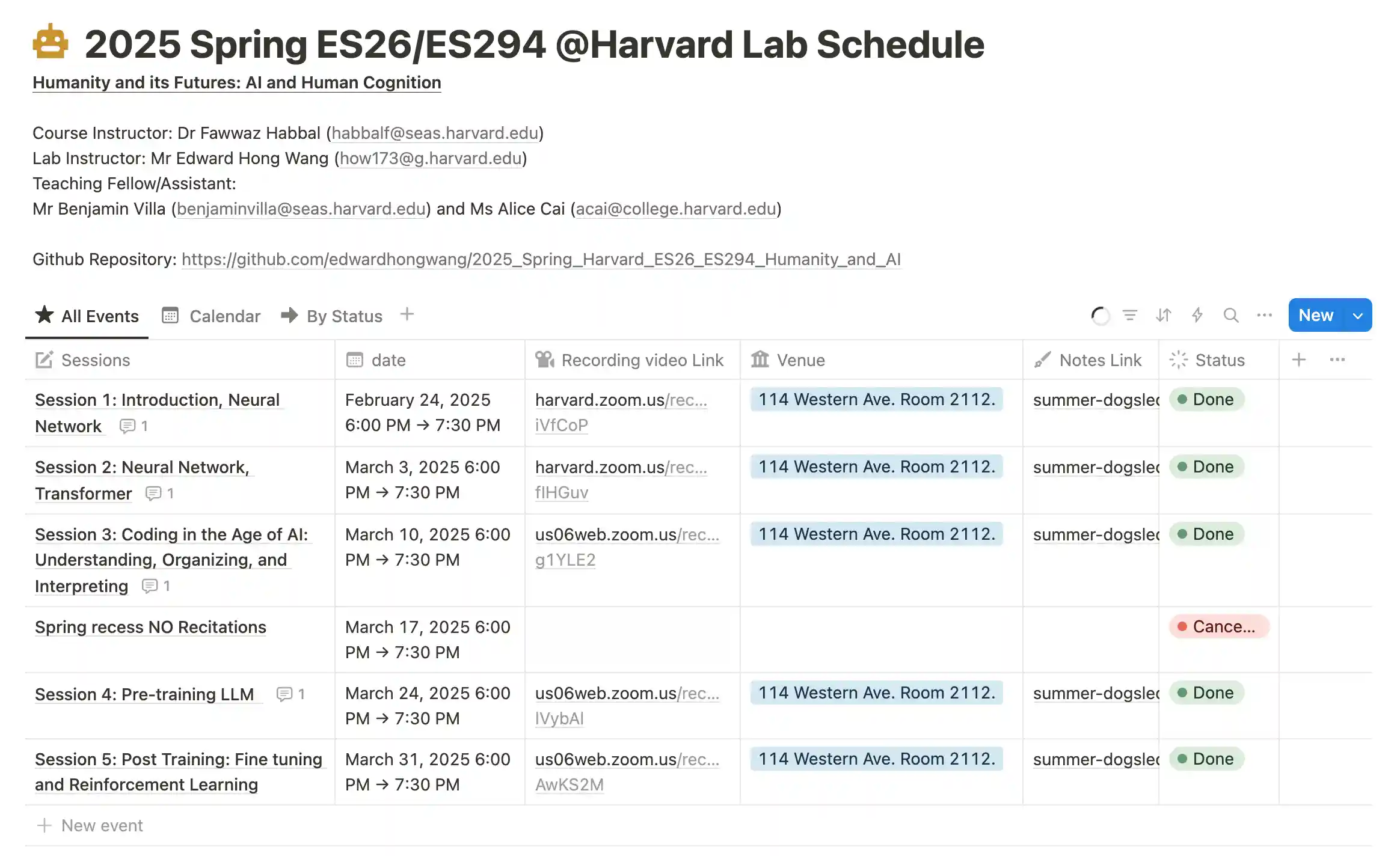This screenshot has width=1400, height=856.
Task: Click the filter icon in database toolbar
Action: (x=1130, y=315)
